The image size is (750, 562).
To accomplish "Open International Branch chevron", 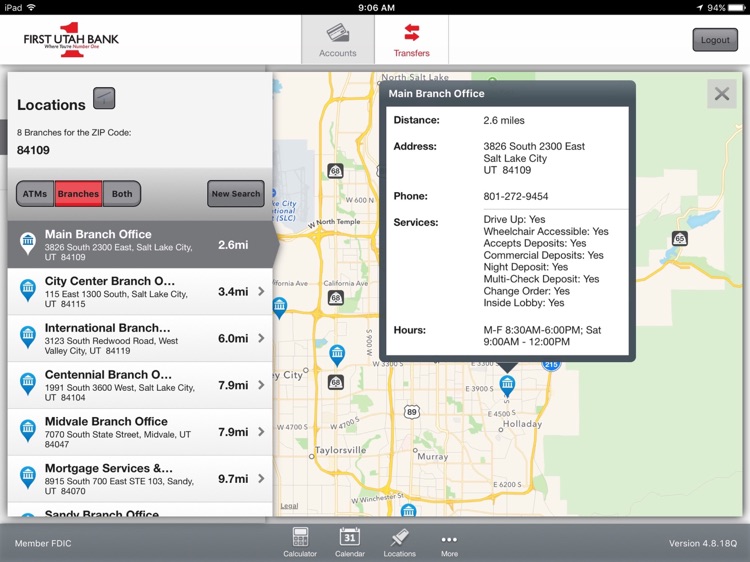I will coord(261,338).
